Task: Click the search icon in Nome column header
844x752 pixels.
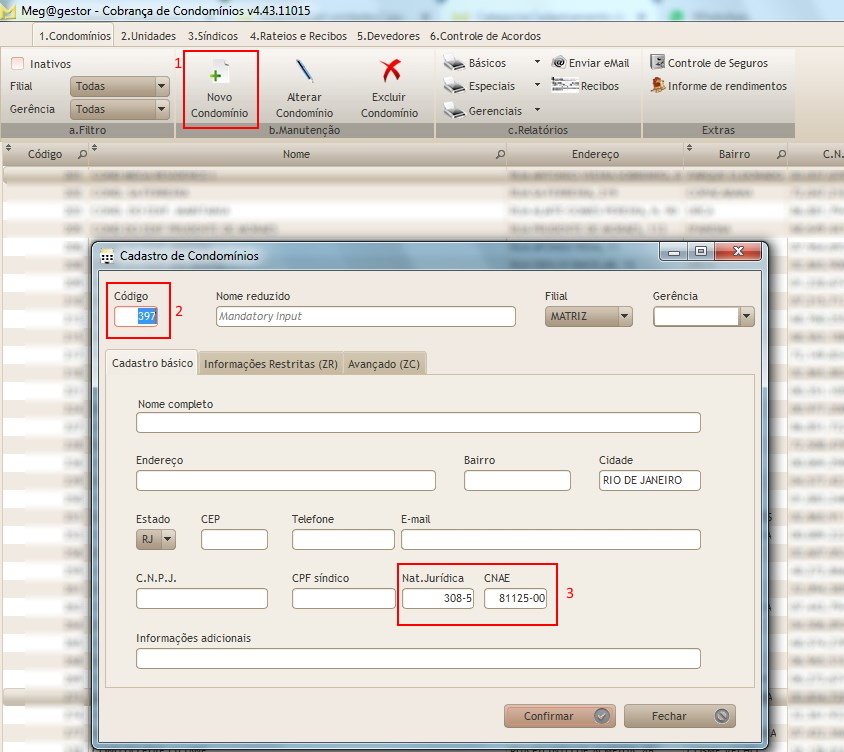Action: [x=500, y=155]
